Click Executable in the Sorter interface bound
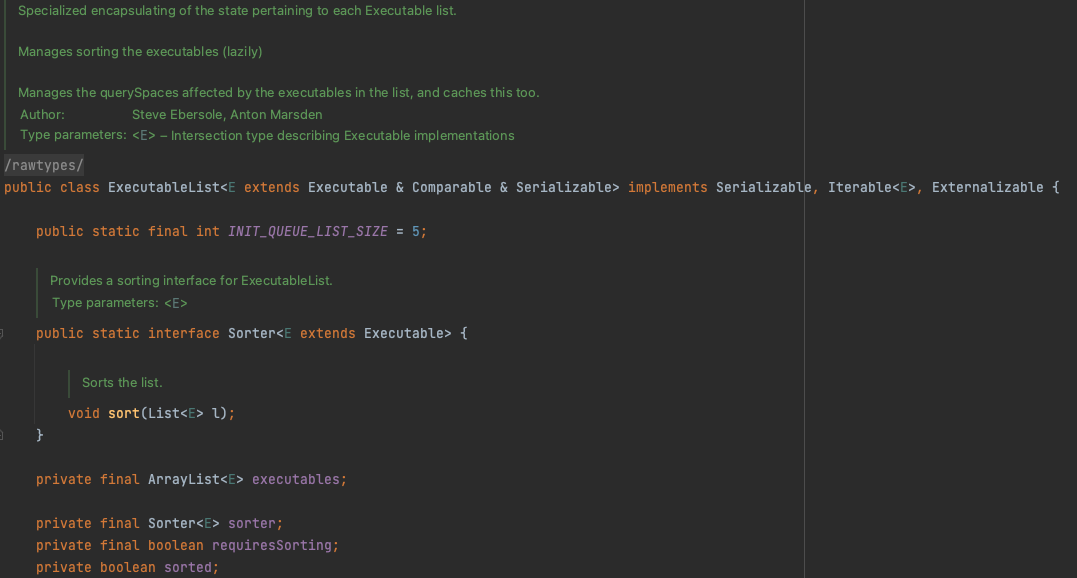 (403, 334)
